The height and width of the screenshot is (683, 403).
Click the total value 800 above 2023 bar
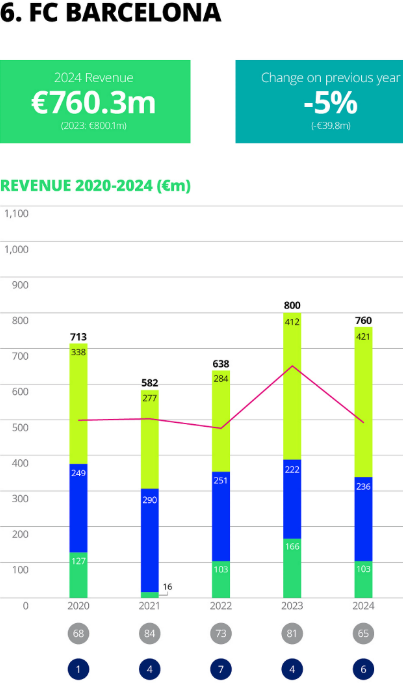[292, 305]
